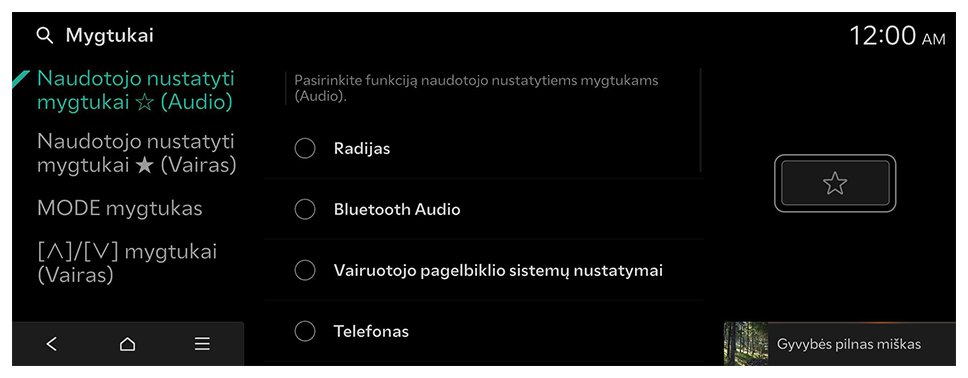Viewport: 968px width, 378px height.
Task: Click the star button preview icon
Action: (835, 183)
